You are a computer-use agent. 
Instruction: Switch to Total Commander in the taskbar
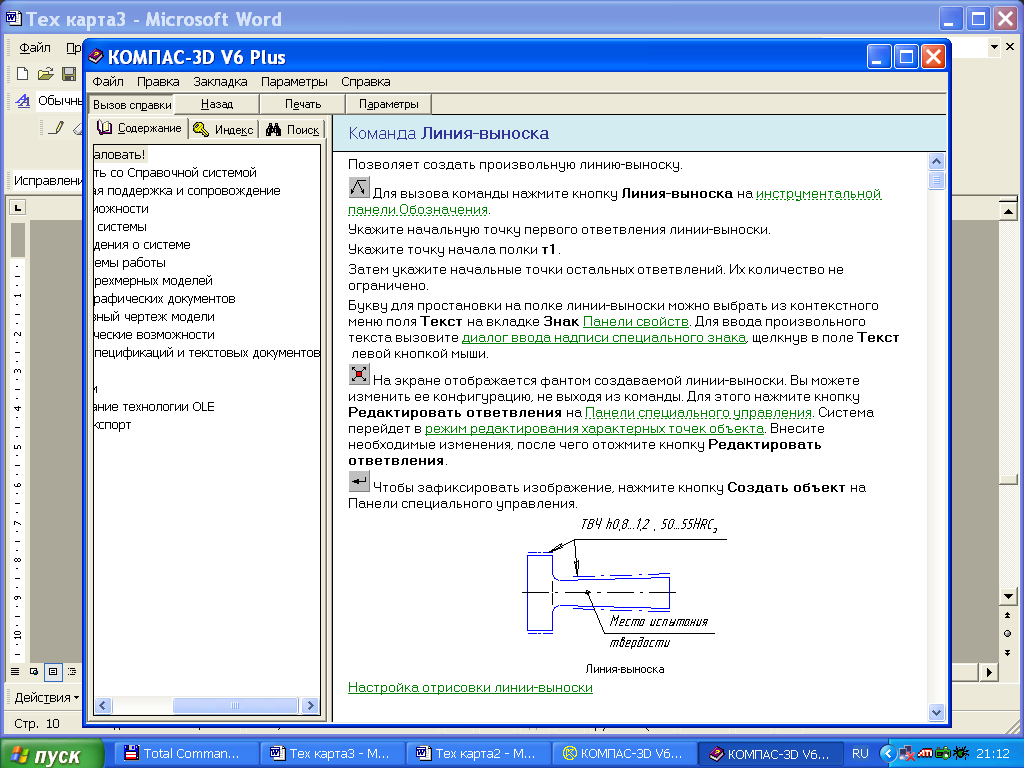click(185, 754)
